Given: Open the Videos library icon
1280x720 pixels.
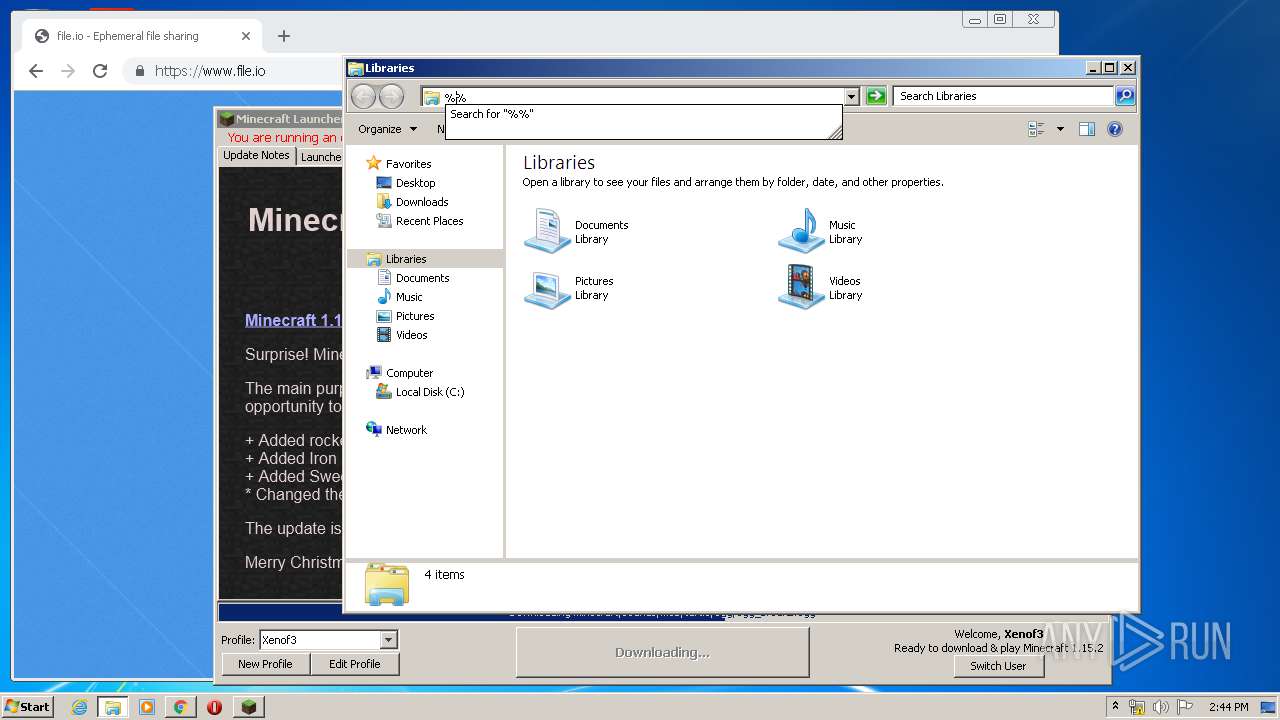Looking at the screenshot, I should pyautogui.click(x=801, y=288).
